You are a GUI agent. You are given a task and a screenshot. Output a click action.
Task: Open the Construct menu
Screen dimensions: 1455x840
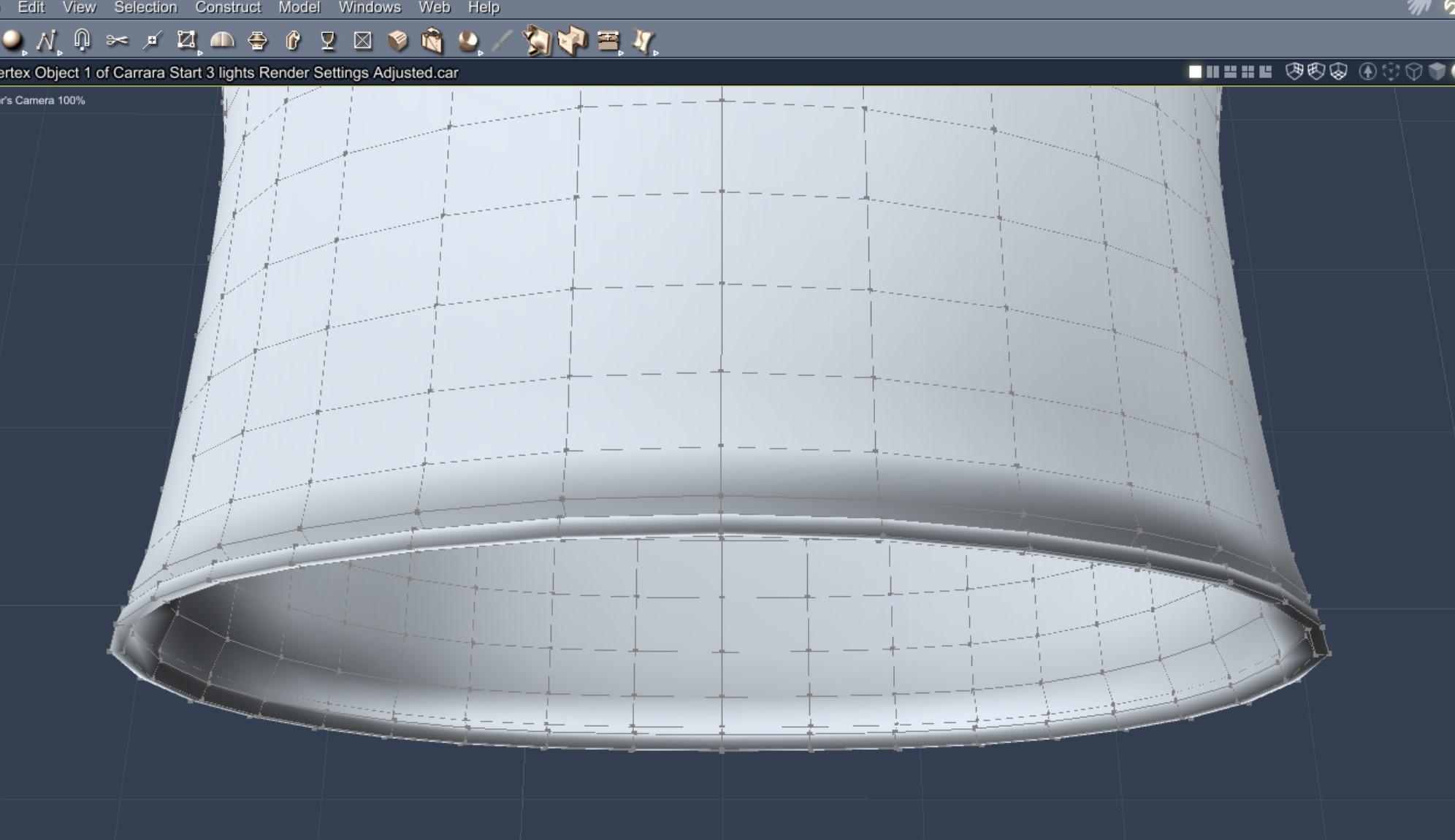pyautogui.click(x=228, y=7)
